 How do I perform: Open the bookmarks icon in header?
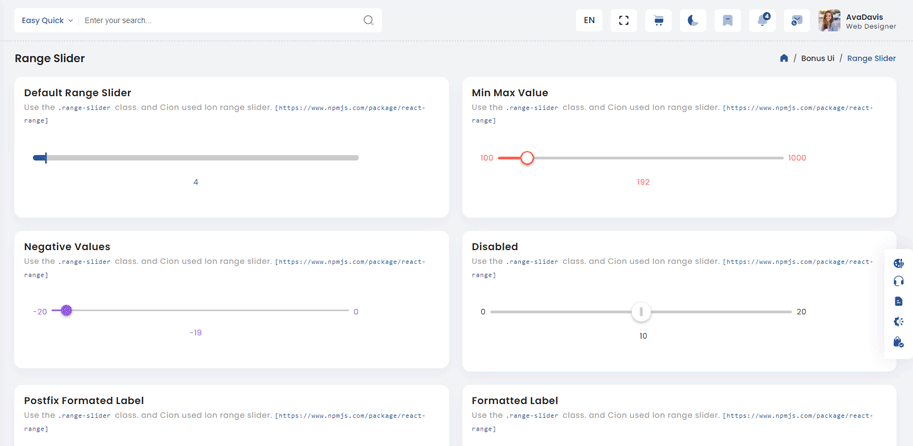pyautogui.click(x=728, y=20)
